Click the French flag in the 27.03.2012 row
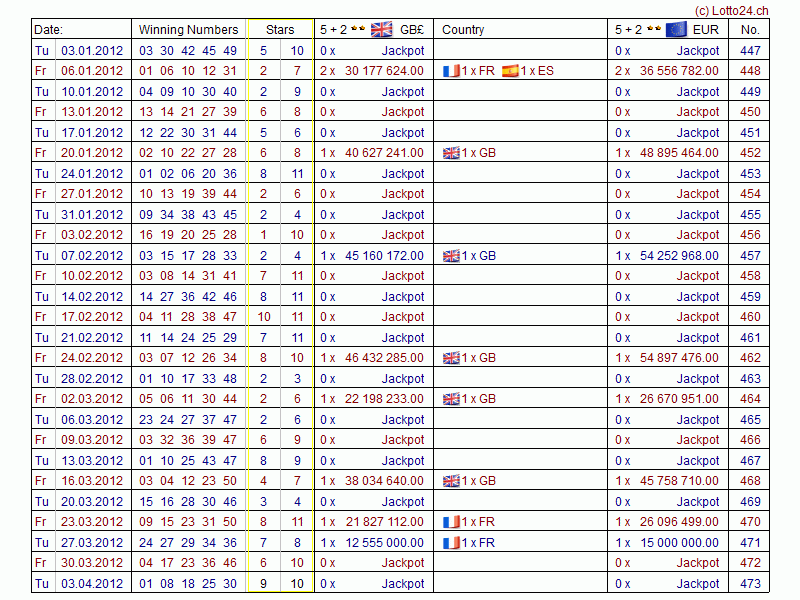Viewport: 800px width, 600px height. point(450,543)
